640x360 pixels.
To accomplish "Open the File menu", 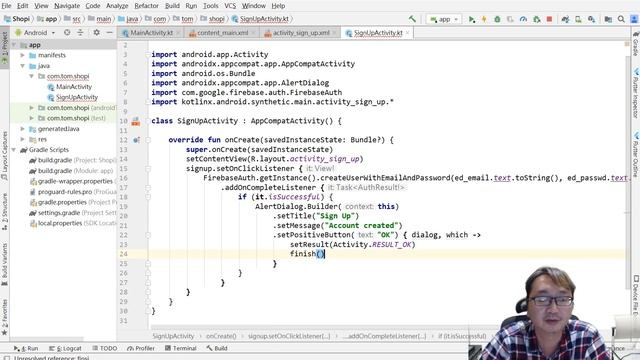I will click(7, 6).
